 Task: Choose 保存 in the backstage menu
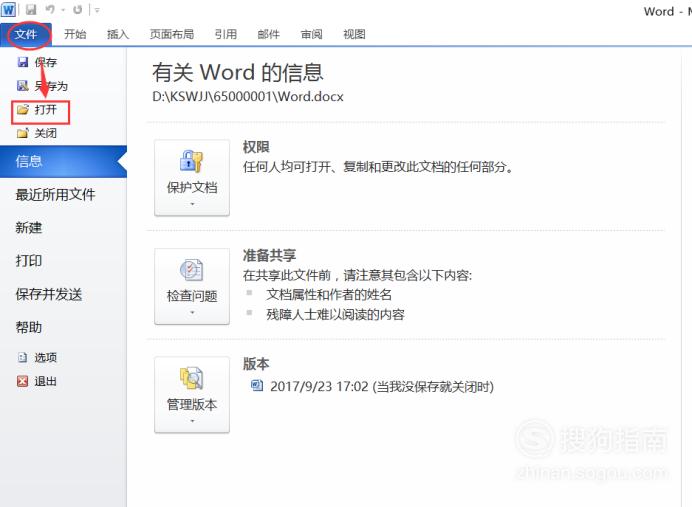click(45, 62)
